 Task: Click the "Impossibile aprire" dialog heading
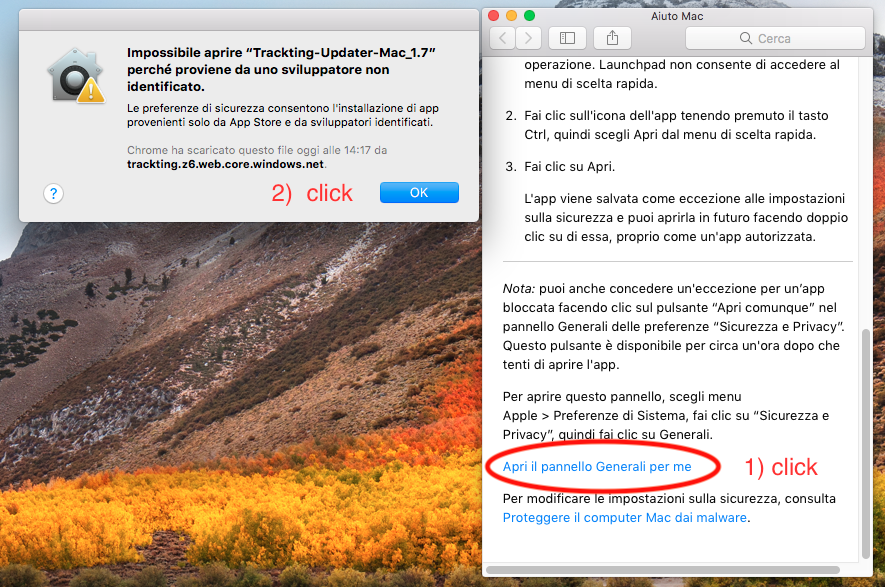coord(281,69)
